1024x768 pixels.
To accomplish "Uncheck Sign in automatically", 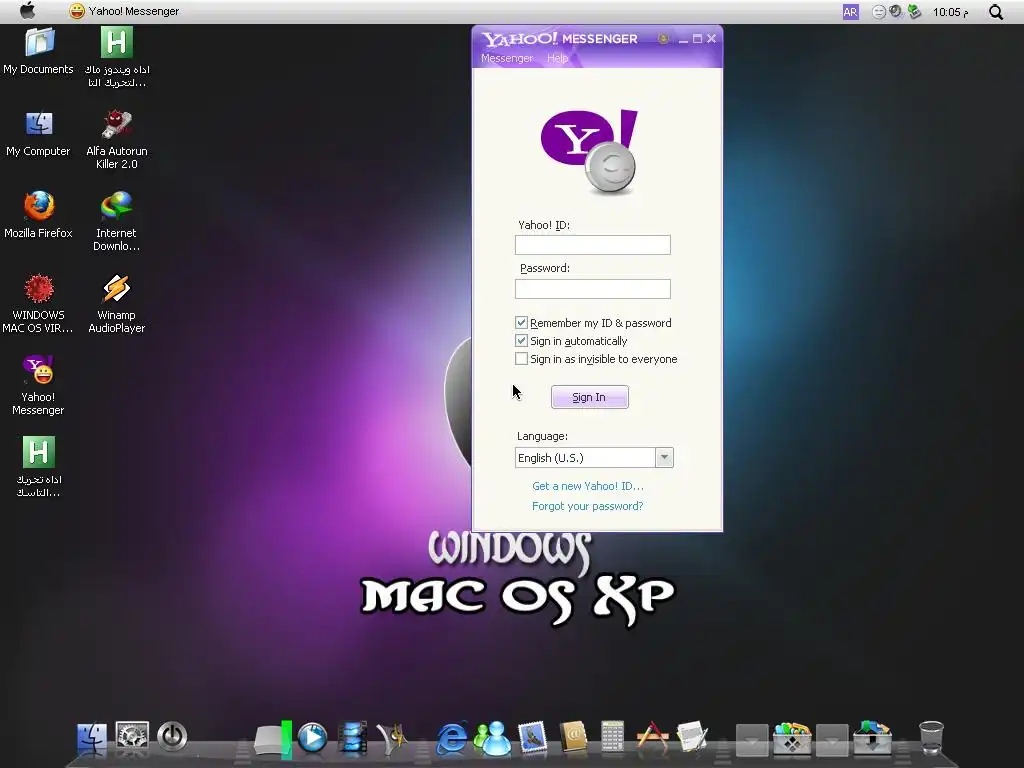I will (x=521, y=341).
